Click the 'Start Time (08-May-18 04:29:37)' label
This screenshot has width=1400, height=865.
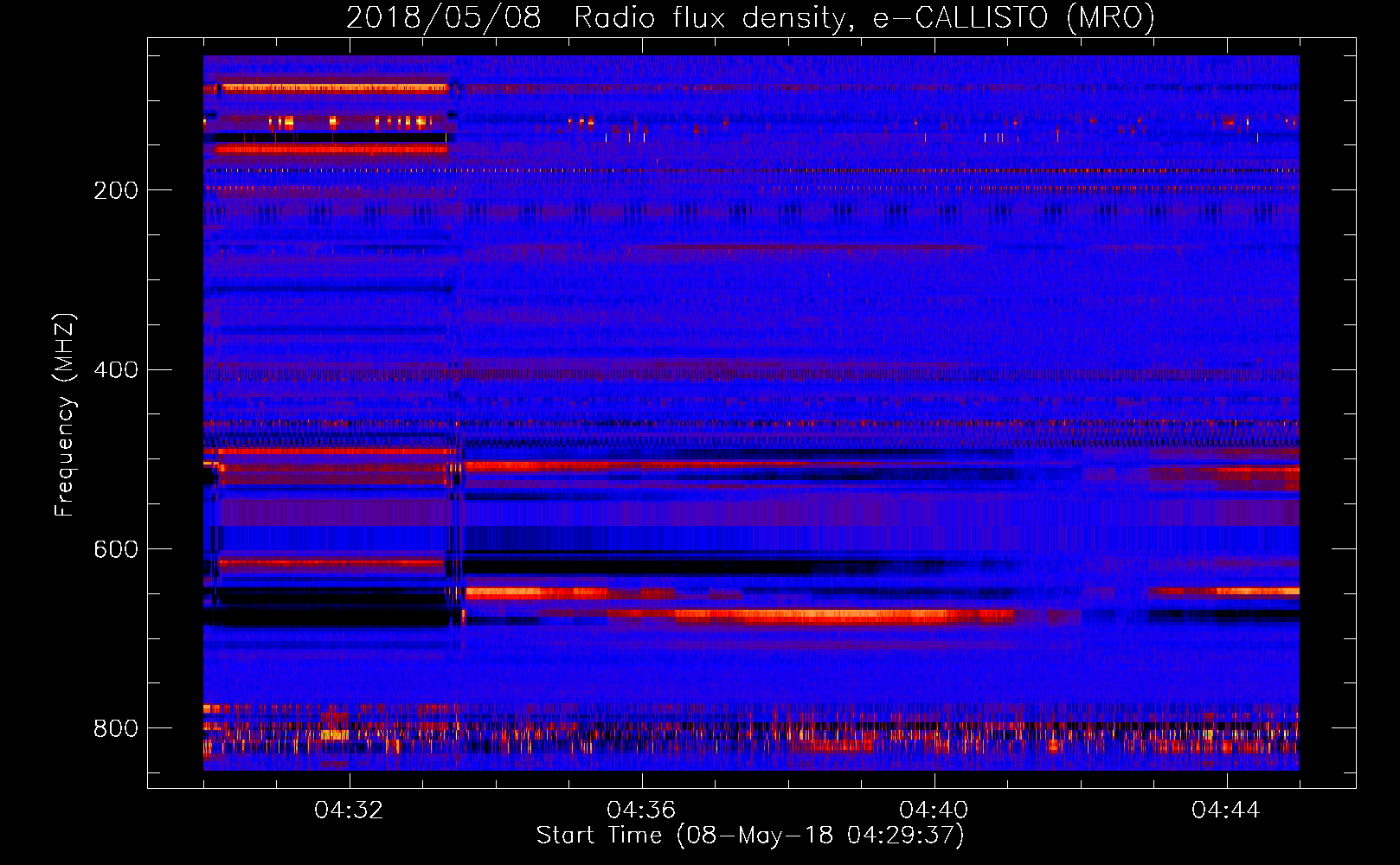pyautogui.click(x=750, y=836)
